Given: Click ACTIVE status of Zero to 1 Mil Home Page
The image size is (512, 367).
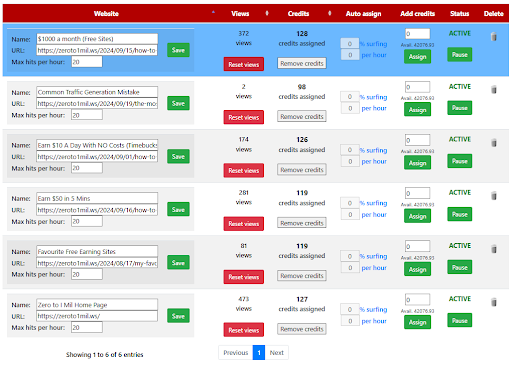Looking at the screenshot, I should coord(460,299).
